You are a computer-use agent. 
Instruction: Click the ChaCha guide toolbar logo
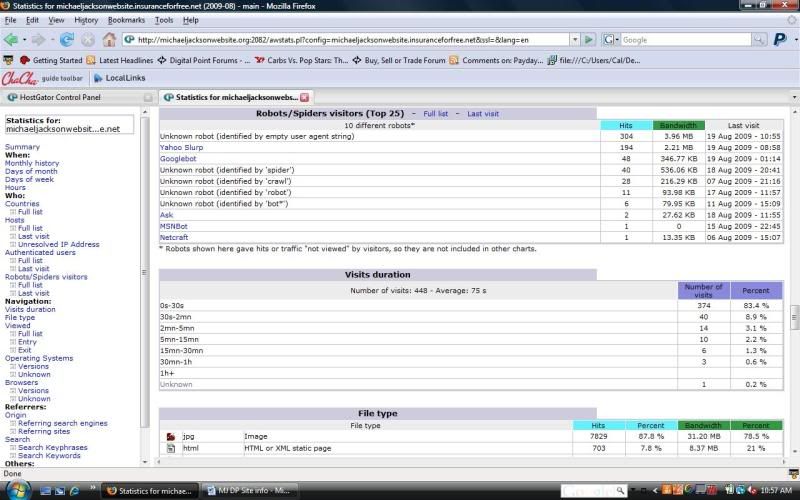pos(19,78)
